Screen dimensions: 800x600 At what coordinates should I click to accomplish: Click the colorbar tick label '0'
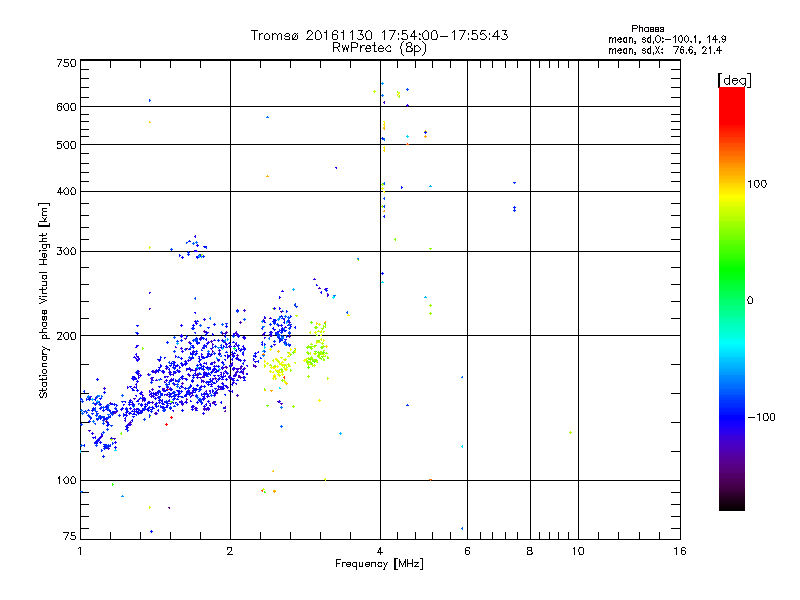click(750, 301)
